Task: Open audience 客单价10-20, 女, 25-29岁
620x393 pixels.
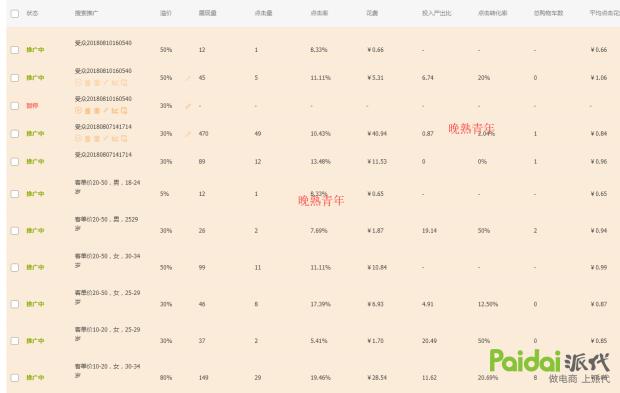Action: click(108, 334)
